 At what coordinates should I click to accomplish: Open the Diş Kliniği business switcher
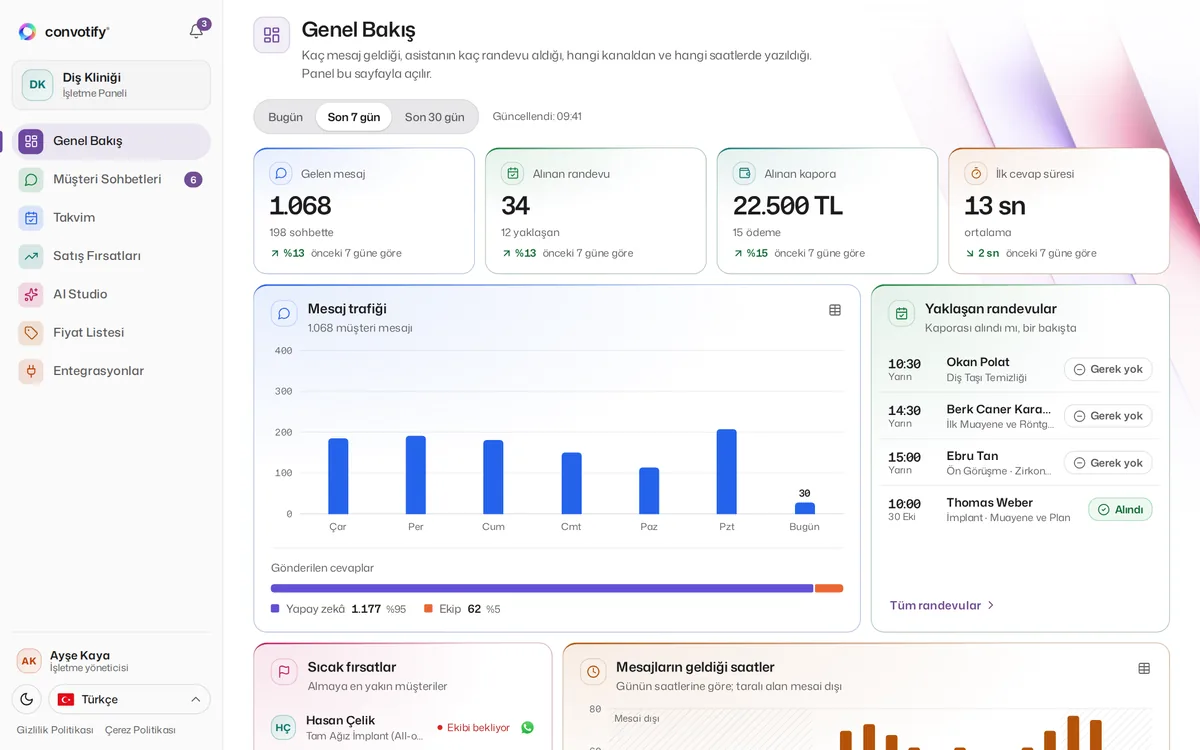111,85
